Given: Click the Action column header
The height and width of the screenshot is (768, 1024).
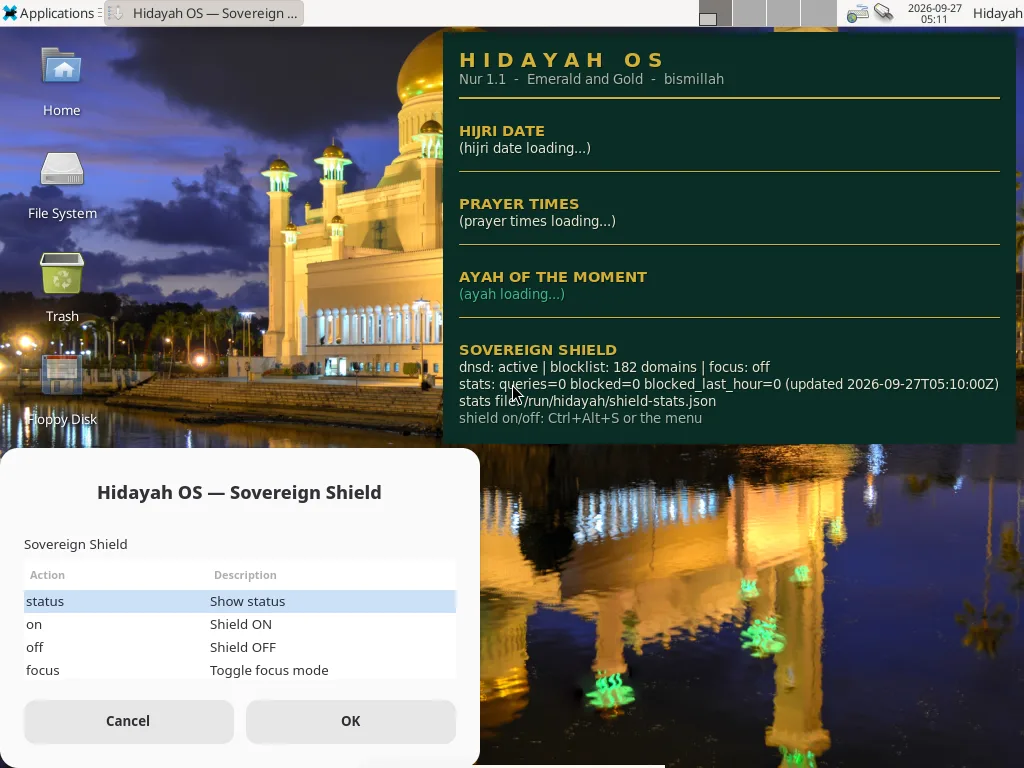Looking at the screenshot, I should click(116, 575).
